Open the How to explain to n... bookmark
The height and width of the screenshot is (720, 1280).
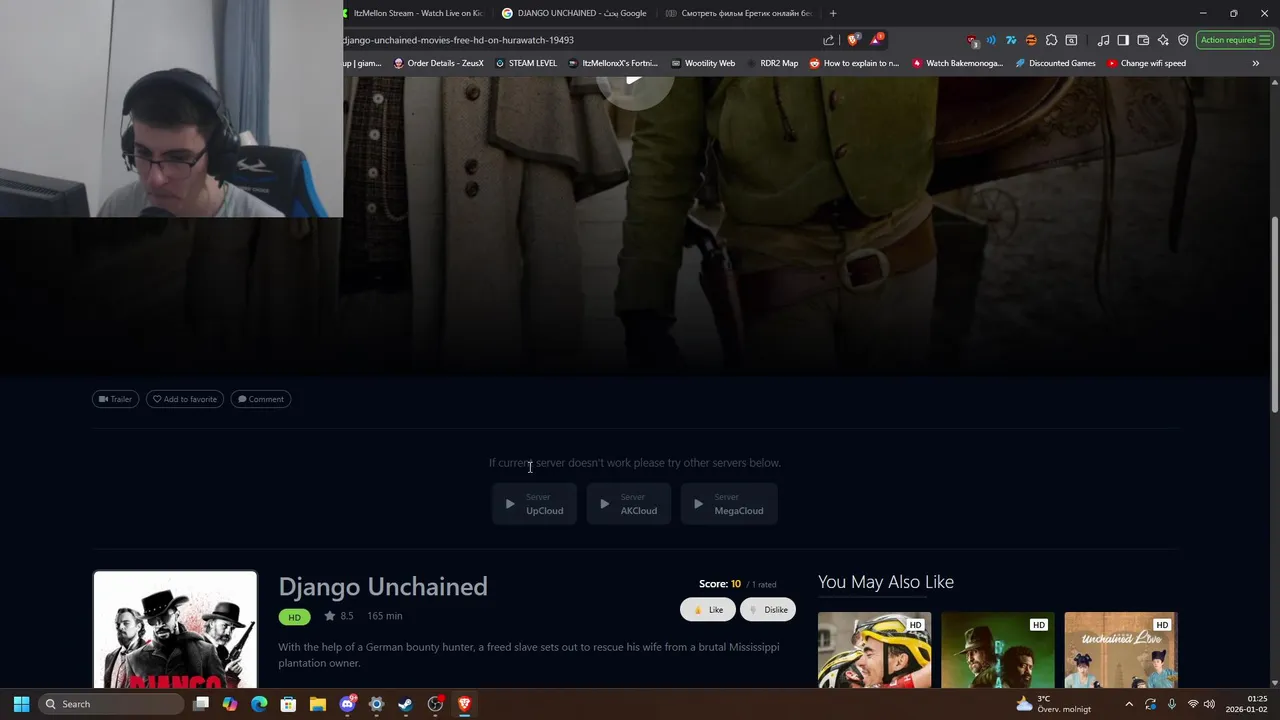pos(854,63)
